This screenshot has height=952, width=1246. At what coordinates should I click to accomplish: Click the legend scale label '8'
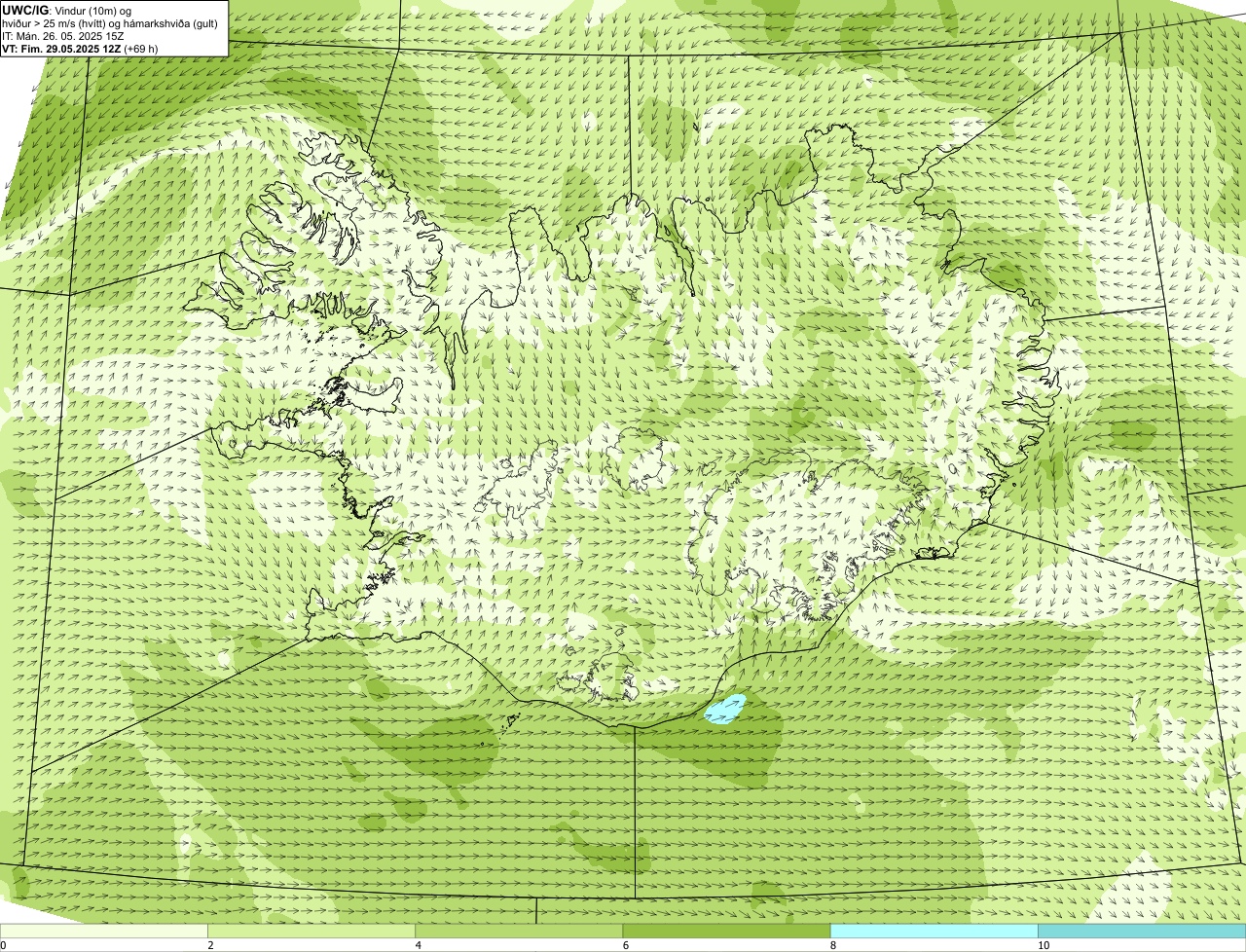click(x=832, y=945)
